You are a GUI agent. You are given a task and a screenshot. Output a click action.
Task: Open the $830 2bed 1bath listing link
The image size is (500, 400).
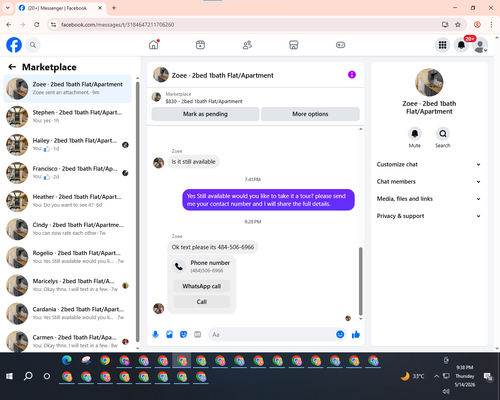pyautogui.click(x=204, y=101)
